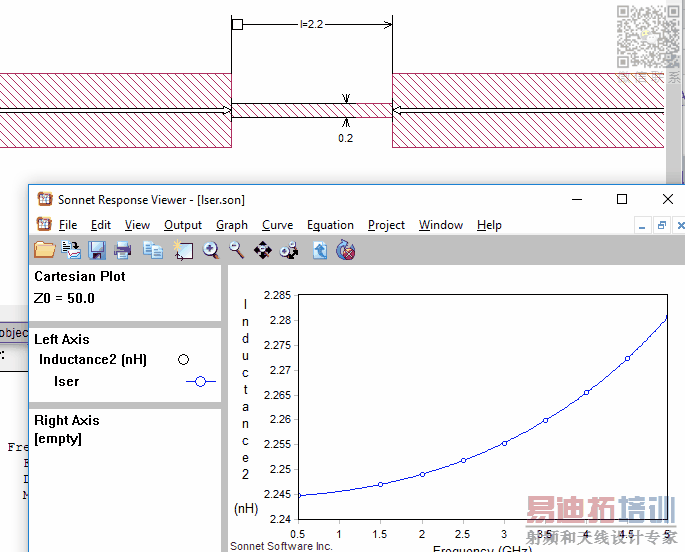
Task: Click the new graph window icon
Action: pyautogui.click(x=183, y=250)
